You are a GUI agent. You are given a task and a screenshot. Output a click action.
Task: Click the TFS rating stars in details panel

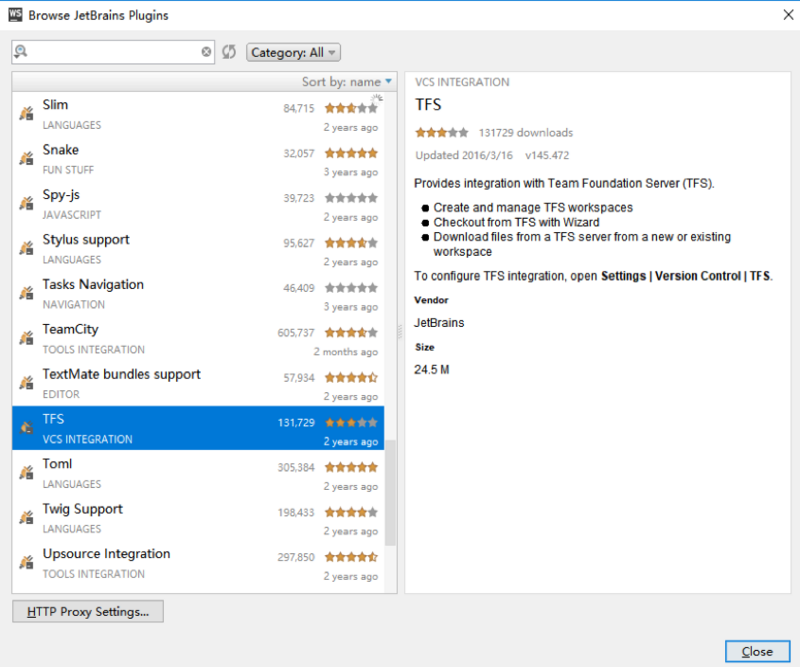(441, 133)
